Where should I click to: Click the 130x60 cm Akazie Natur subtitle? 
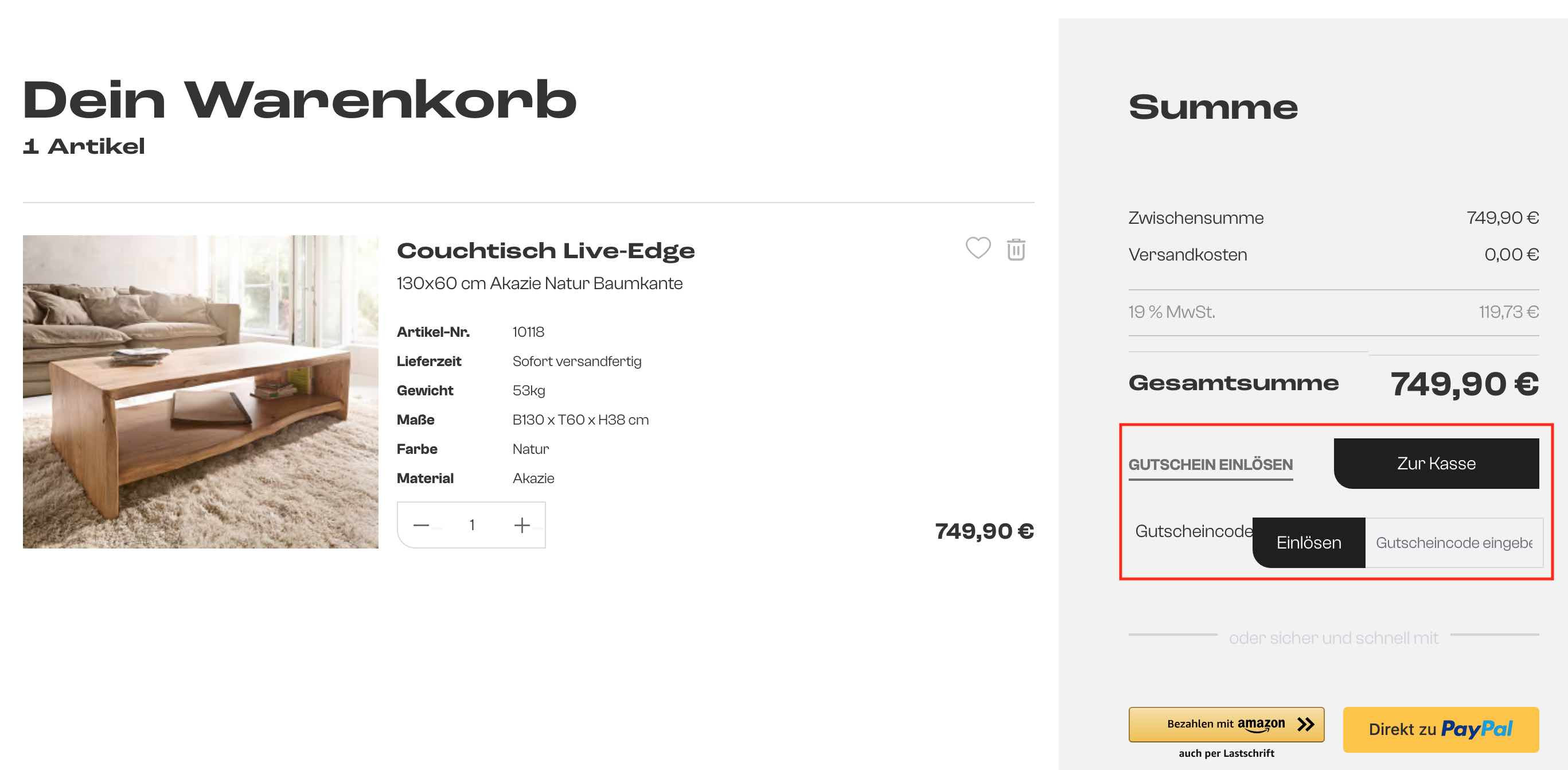tap(539, 283)
